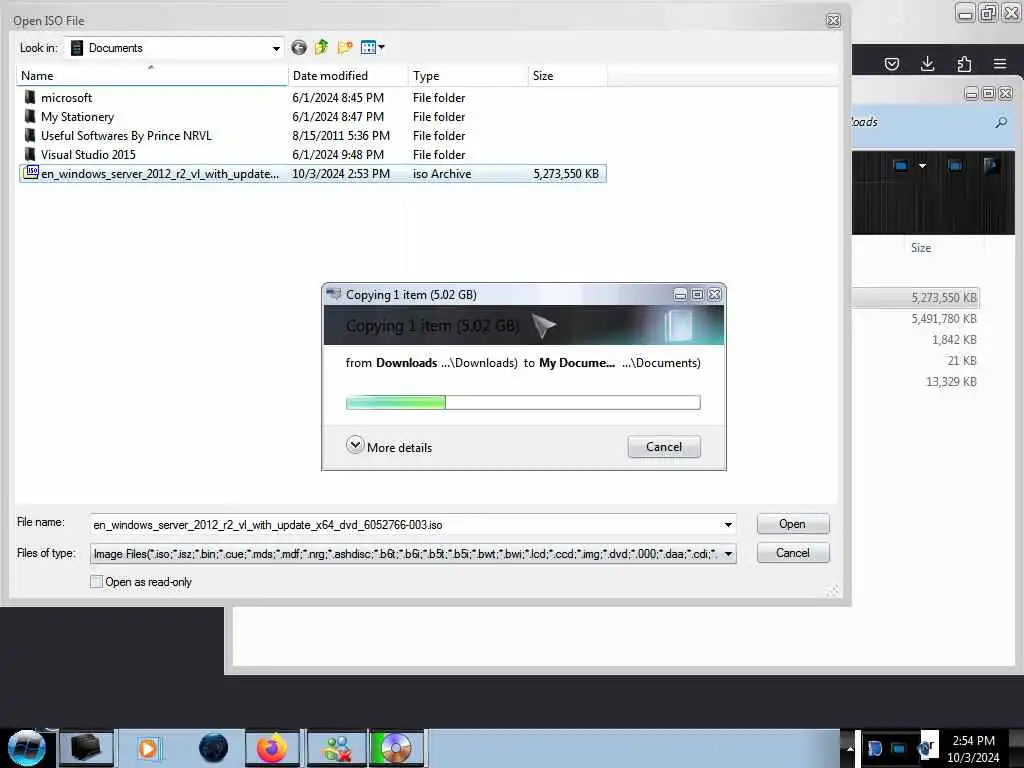Open Windows Media Player taskbar icon
Screen dimensions: 1024x768
148,748
